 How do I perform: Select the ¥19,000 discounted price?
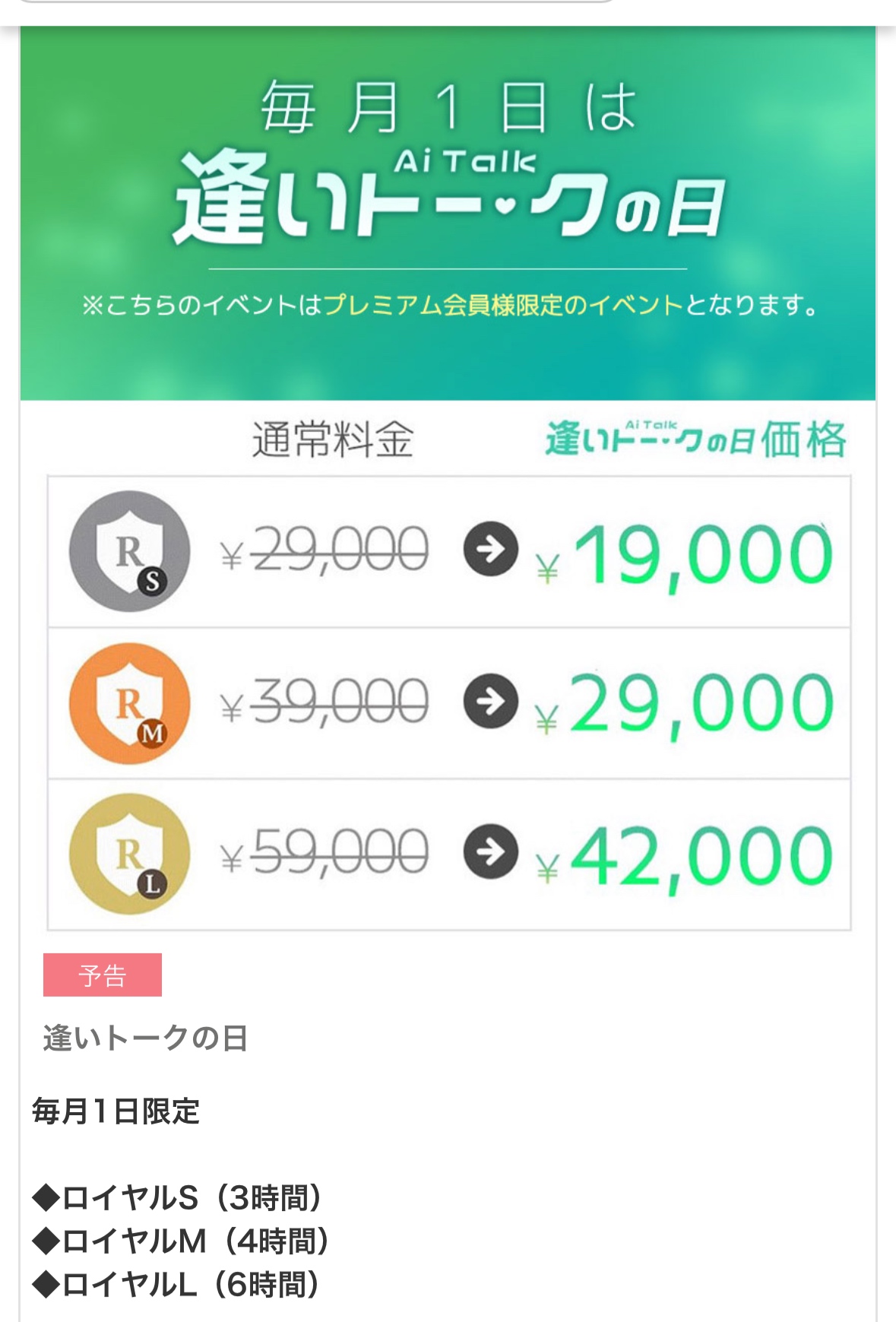684,556
